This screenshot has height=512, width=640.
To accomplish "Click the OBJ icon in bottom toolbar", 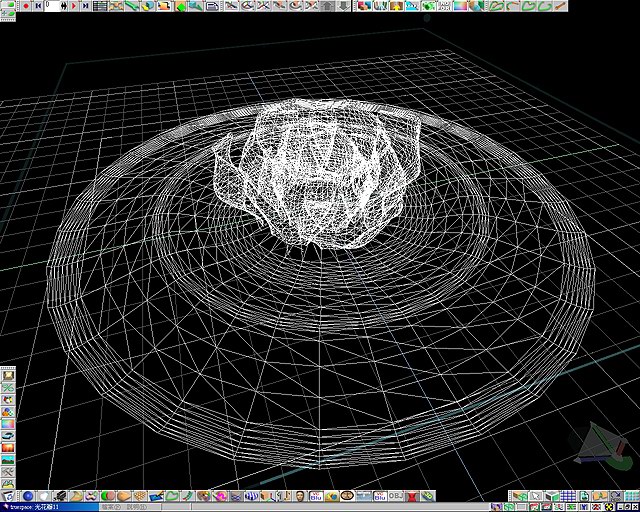I will click(395, 496).
